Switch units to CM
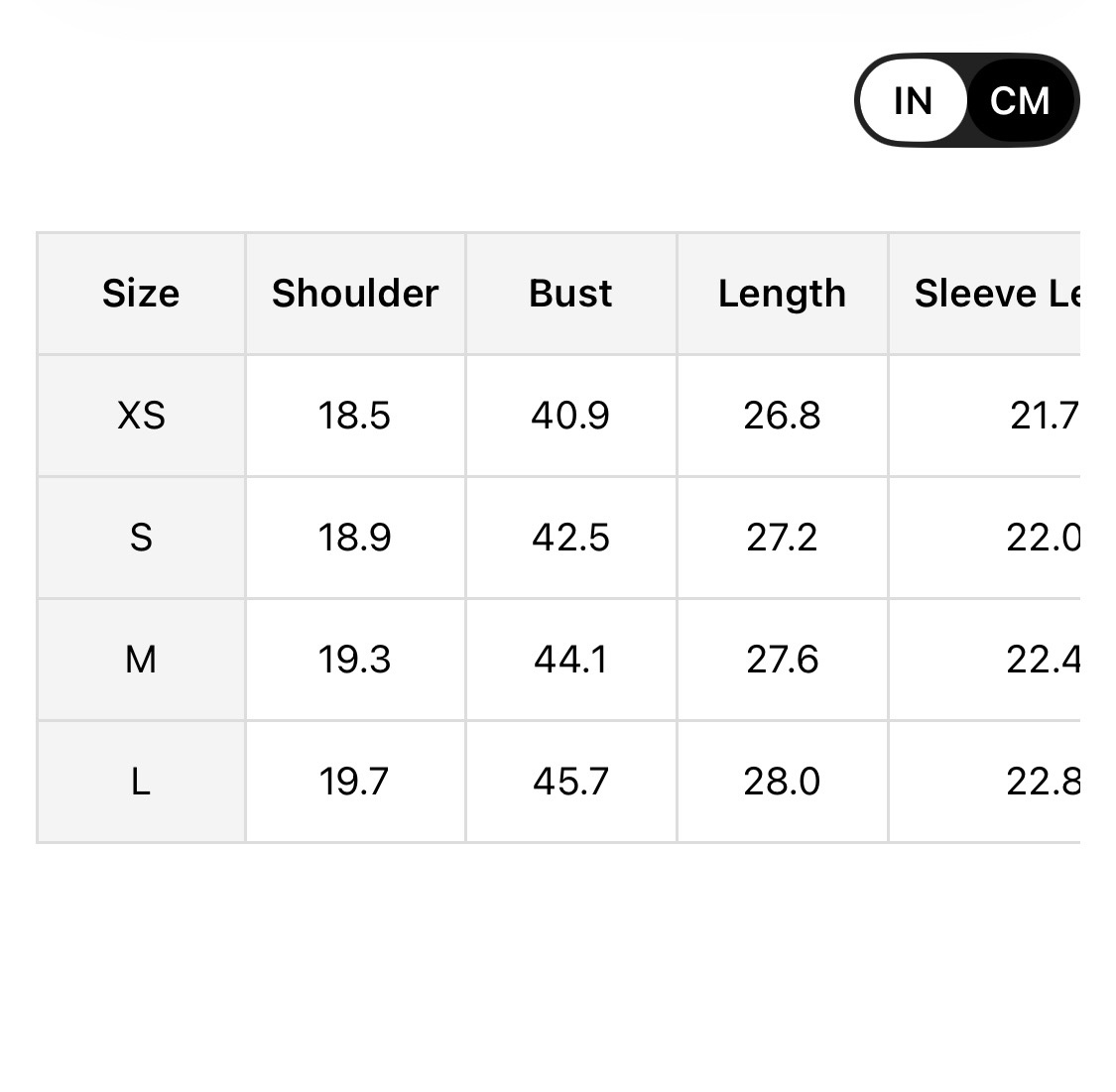 click(x=1020, y=101)
